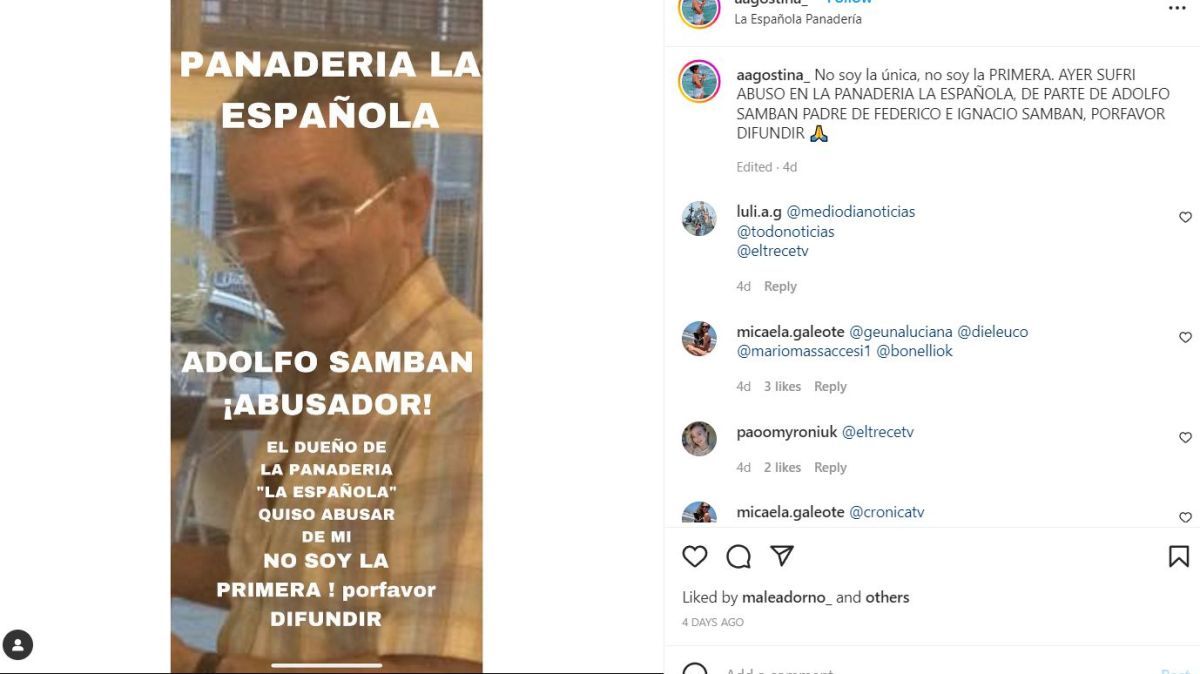View others who liked the post
The image size is (1200, 674).
pyautogui.click(x=887, y=598)
